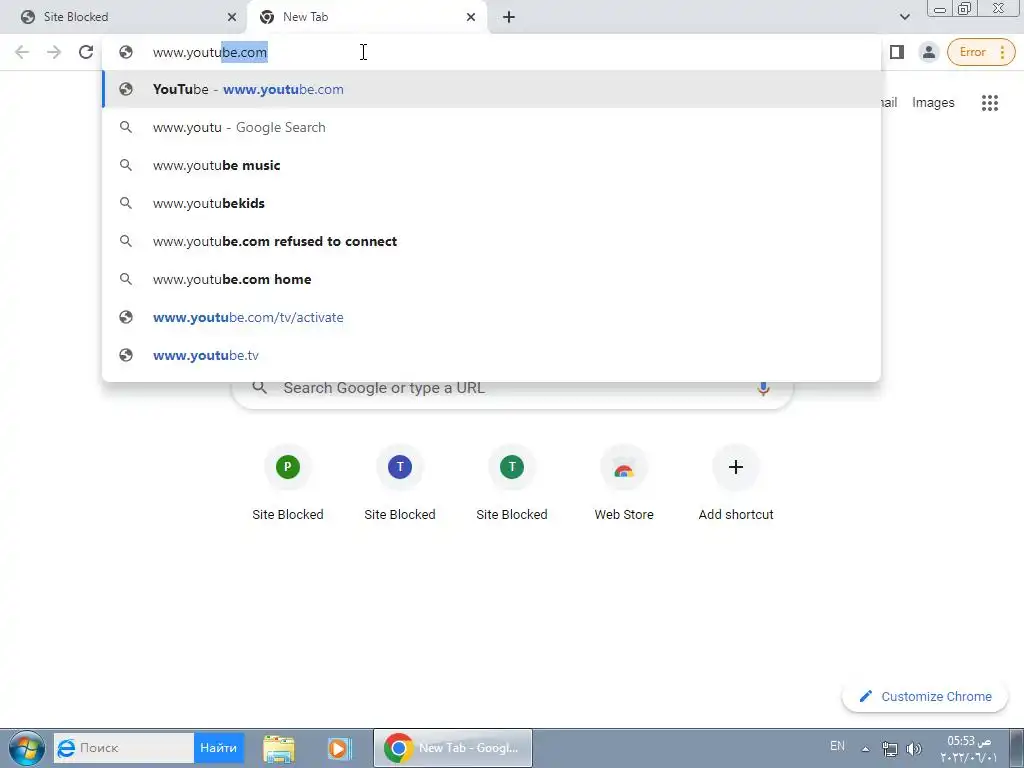Open Chrome three-dot menu
This screenshot has width=1024, height=768.
pos(1002,52)
